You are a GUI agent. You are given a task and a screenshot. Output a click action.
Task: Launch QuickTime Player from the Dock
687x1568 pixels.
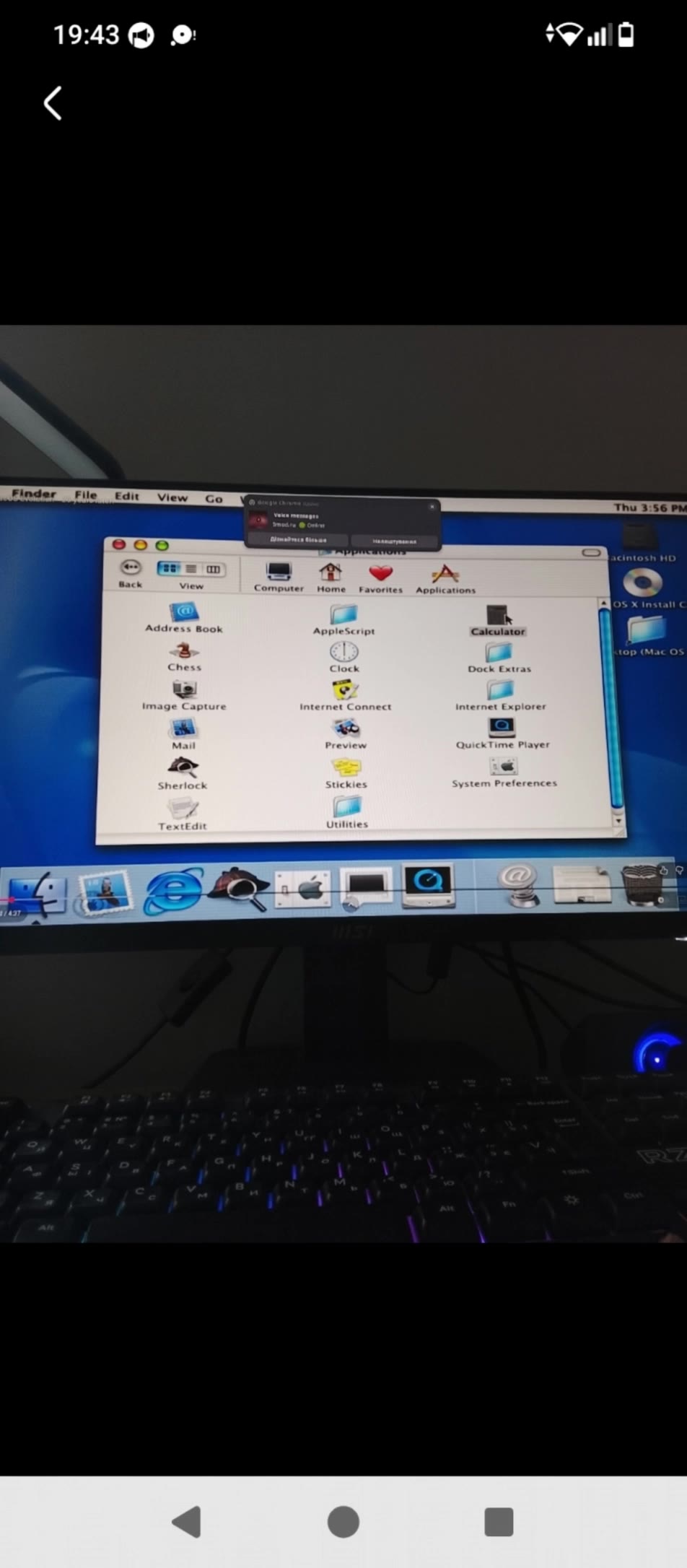[429, 884]
